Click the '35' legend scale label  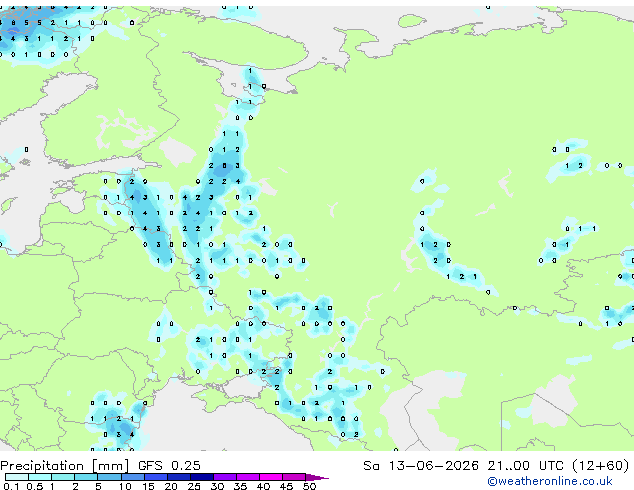(240, 486)
